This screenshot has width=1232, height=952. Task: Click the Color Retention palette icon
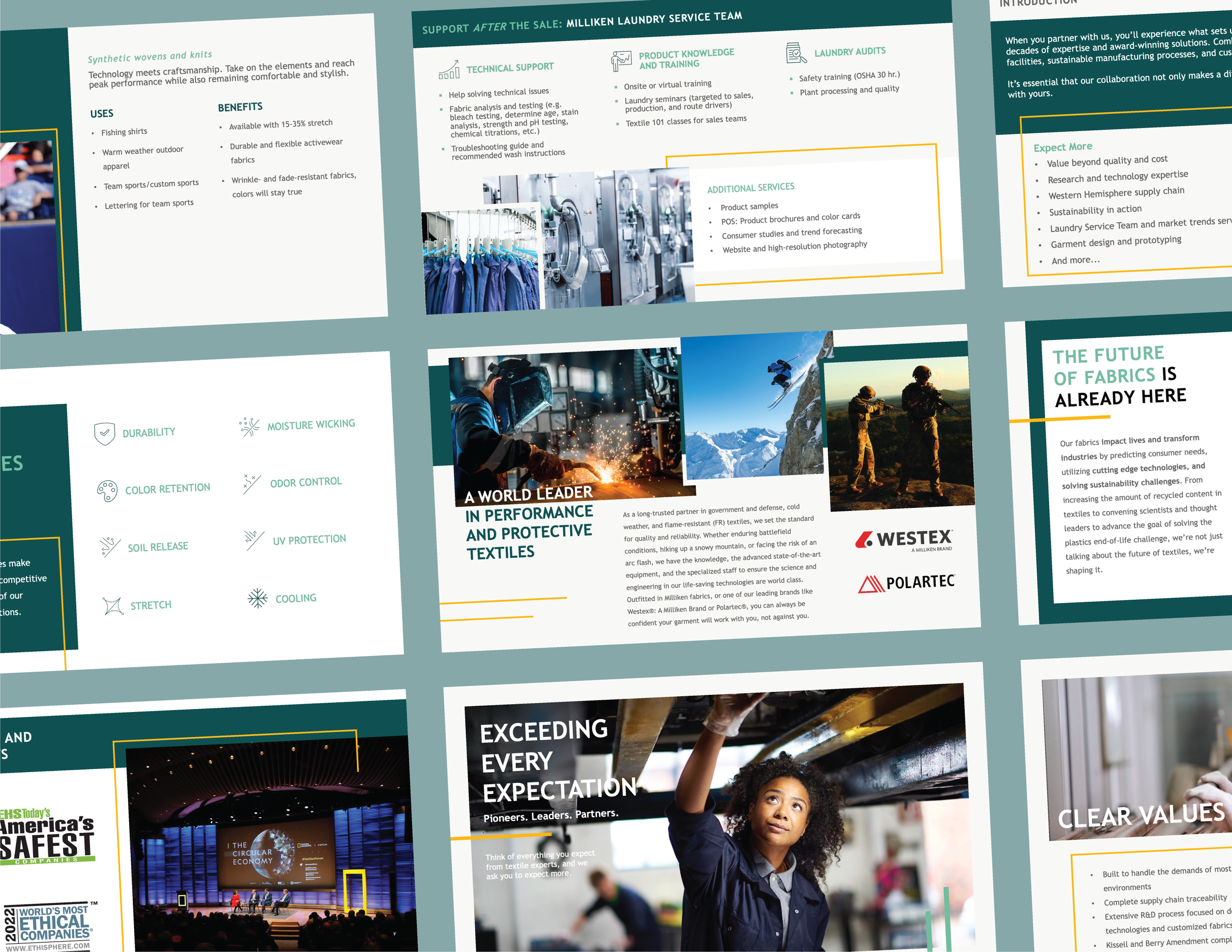coord(107,491)
